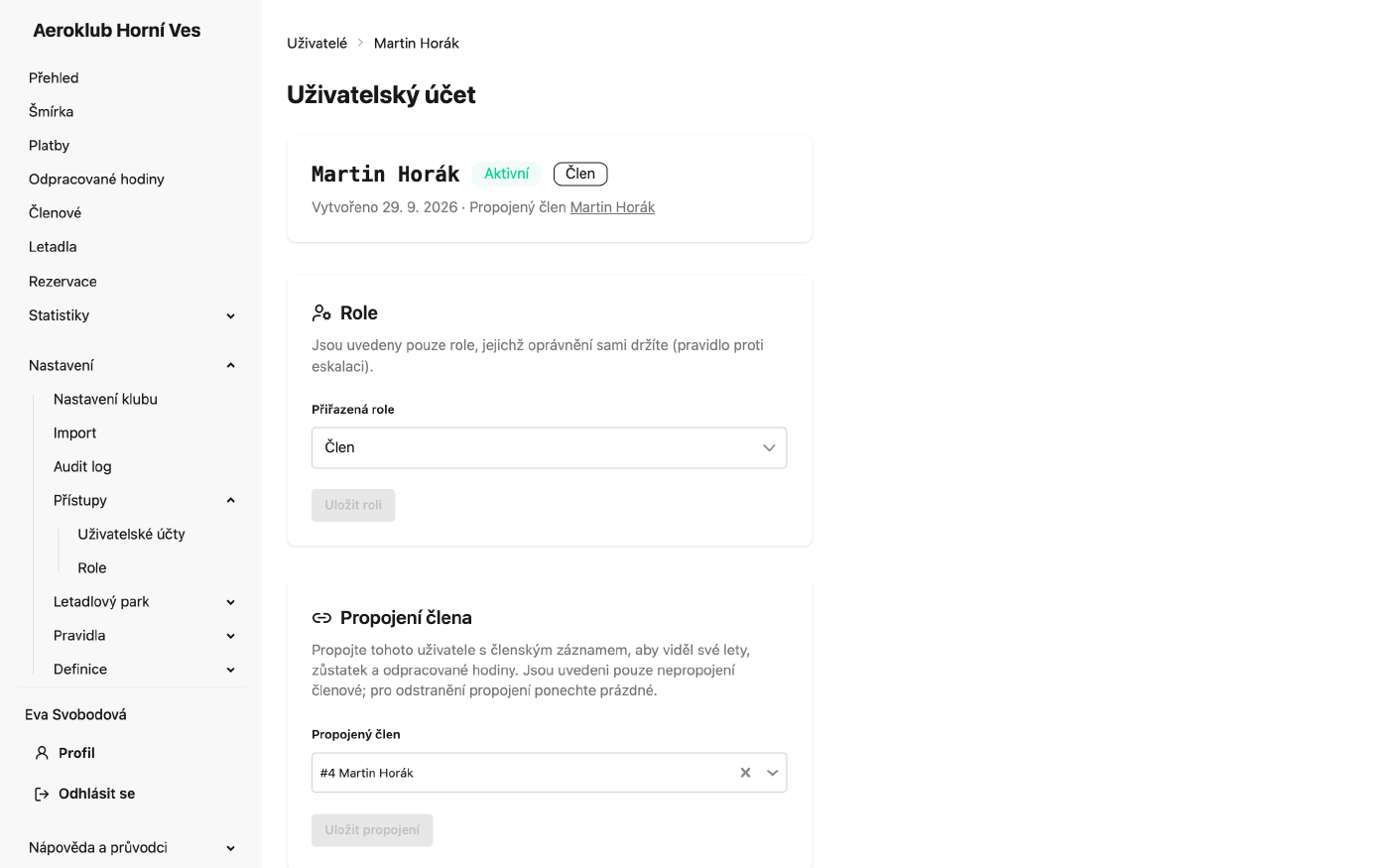The height and width of the screenshot is (868, 1389).
Task: Click the Uživatelé breadcrumb link
Action: click(x=316, y=43)
